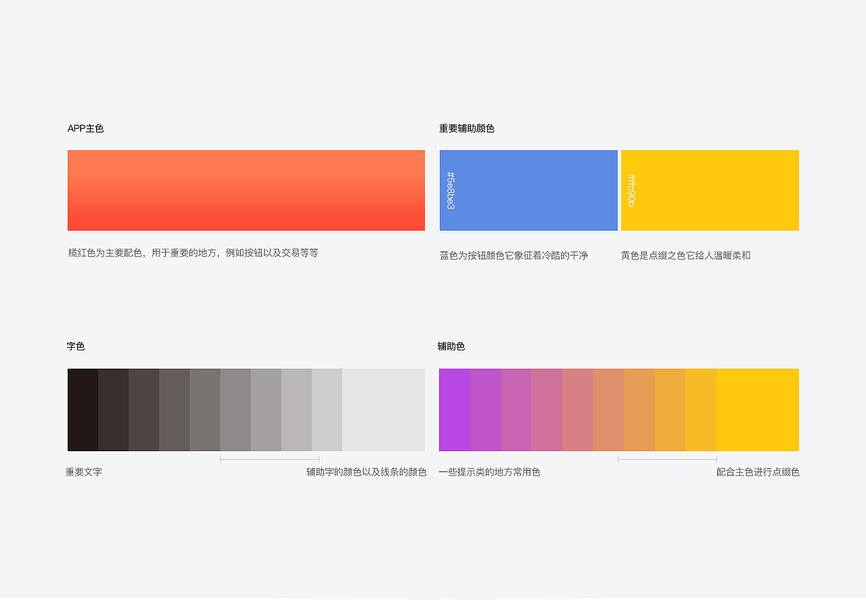Choose the leftmost purple swatch in 辅助色 row
Viewport: 866px width, 600px height.
coord(454,410)
